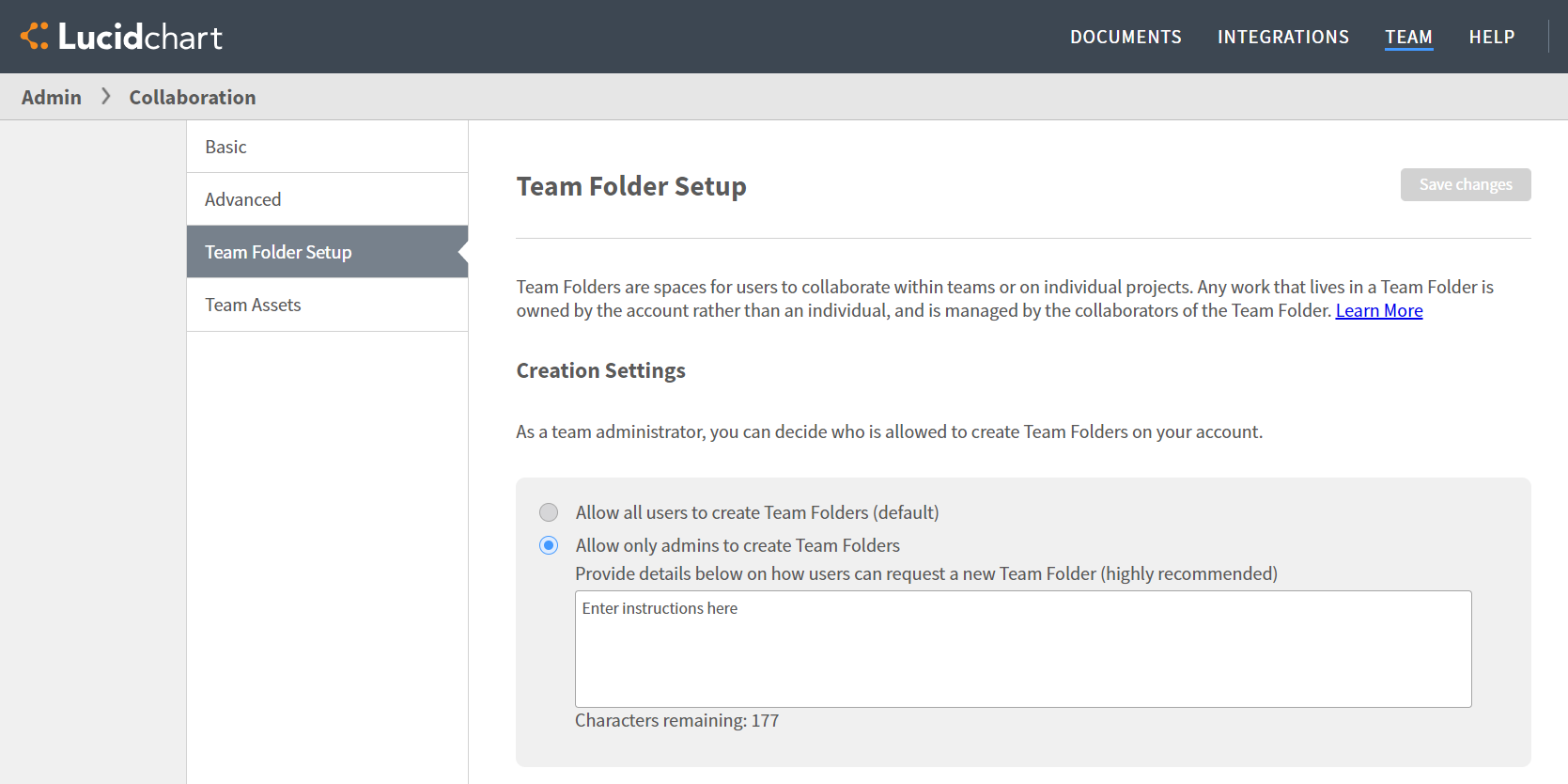Click Characters remaining: 177 text
Viewport: 1568px width, 784px height.
[x=676, y=720]
